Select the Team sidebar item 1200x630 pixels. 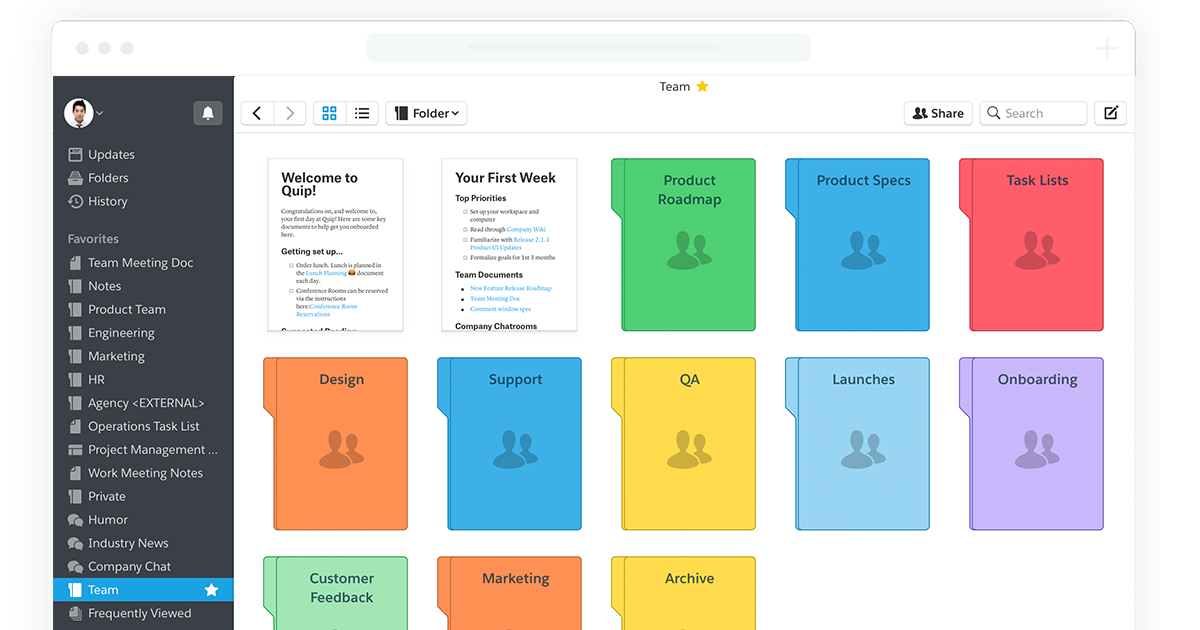tap(143, 590)
